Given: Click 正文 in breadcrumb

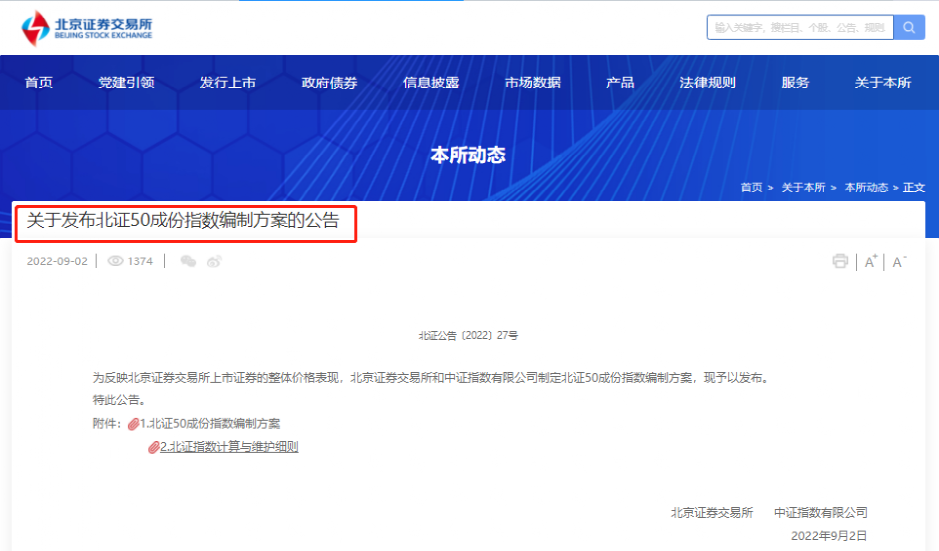Looking at the screenshot, I should click(914, 187).
